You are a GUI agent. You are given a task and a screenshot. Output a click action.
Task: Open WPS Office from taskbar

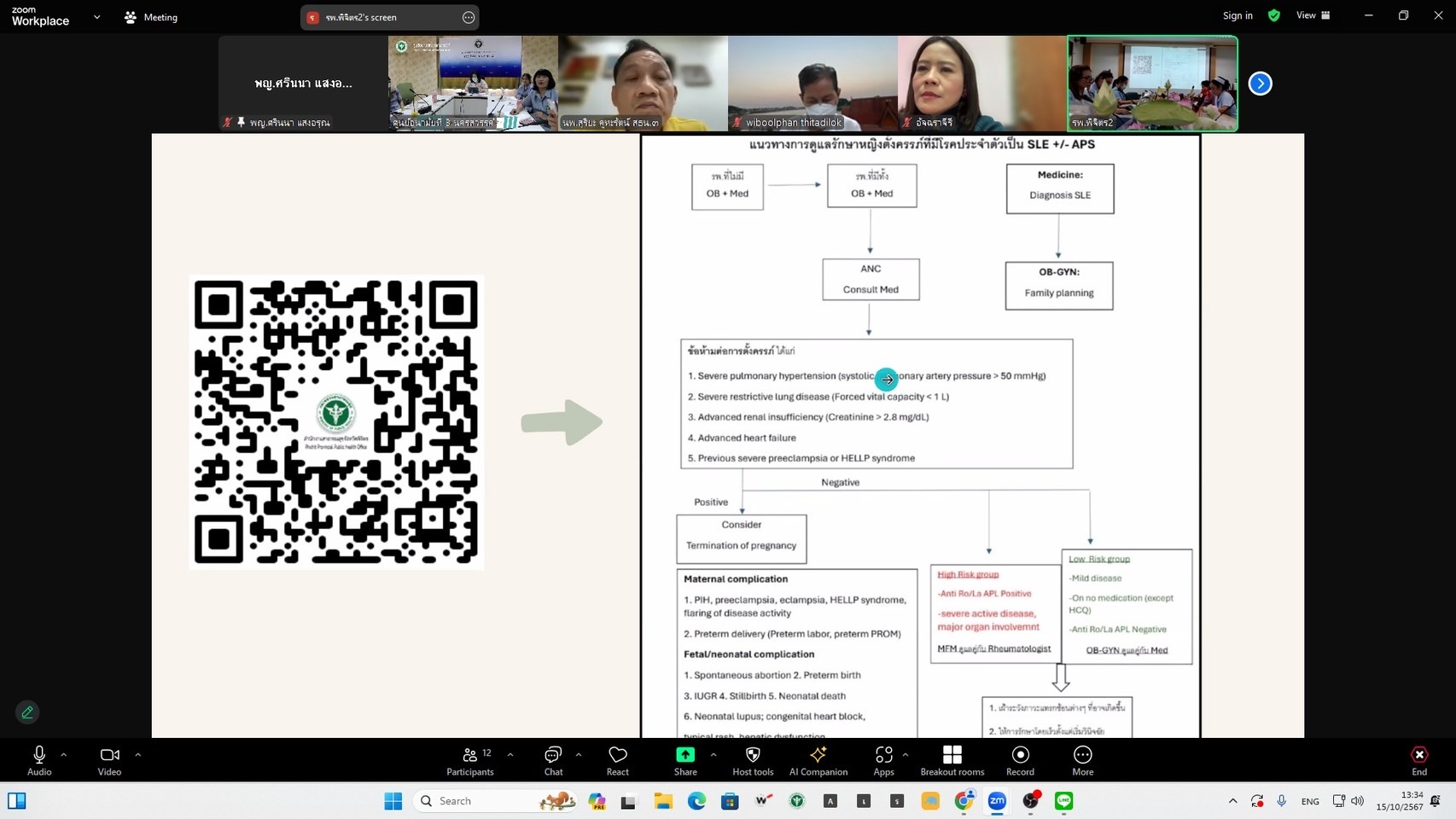tap(763, 801)
